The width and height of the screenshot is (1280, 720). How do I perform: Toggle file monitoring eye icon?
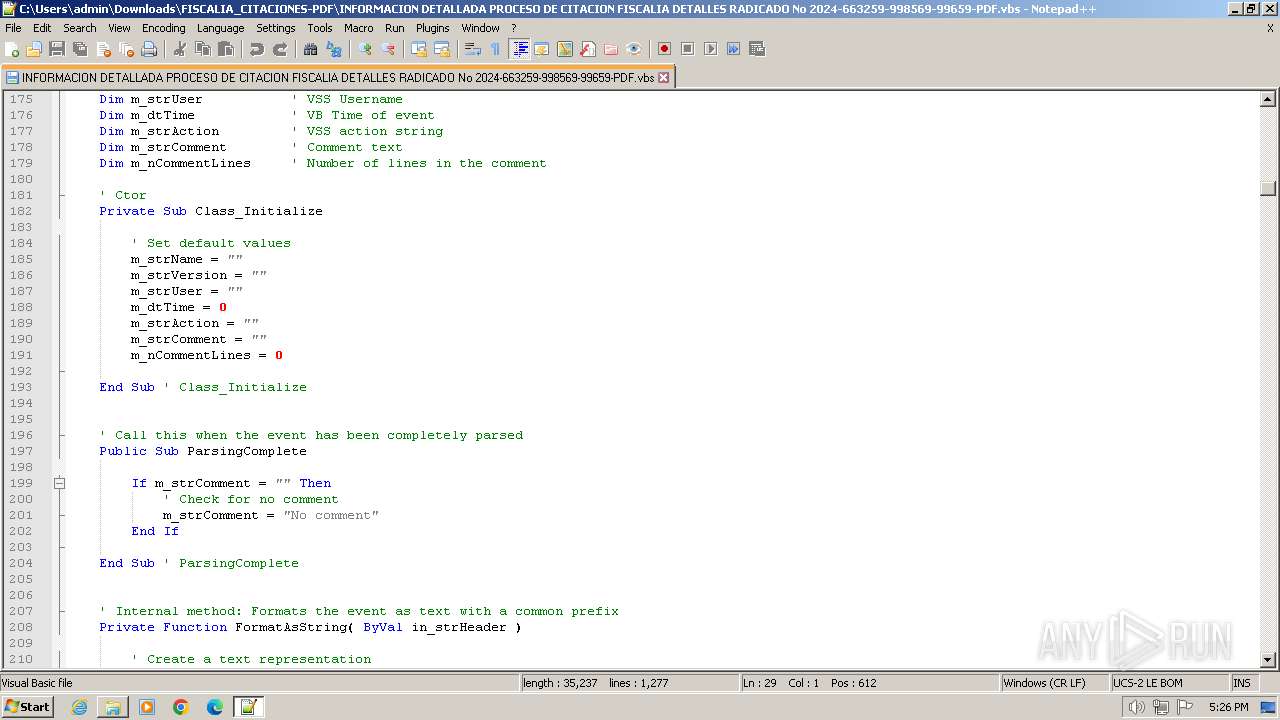tap(634, 49)
